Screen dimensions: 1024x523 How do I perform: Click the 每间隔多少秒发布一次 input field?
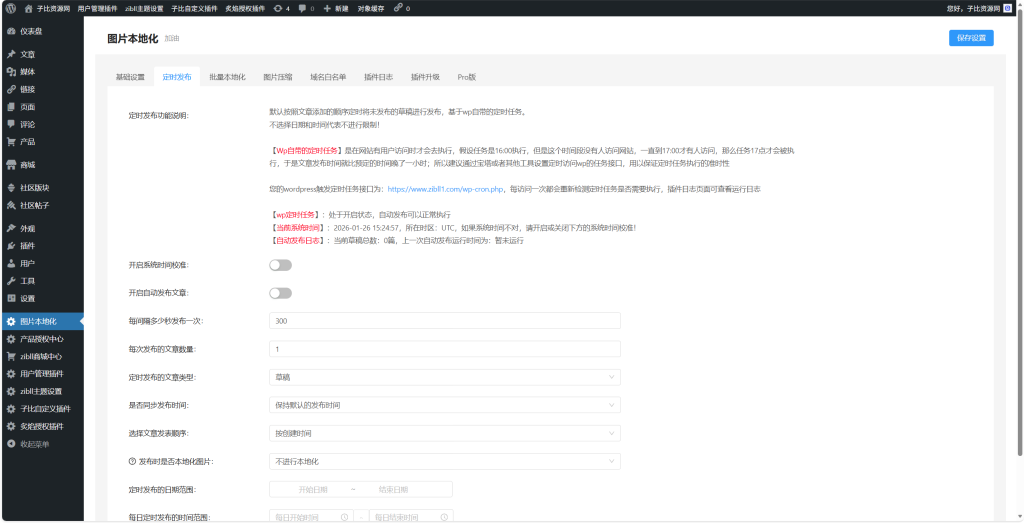[x=445, y=321]
